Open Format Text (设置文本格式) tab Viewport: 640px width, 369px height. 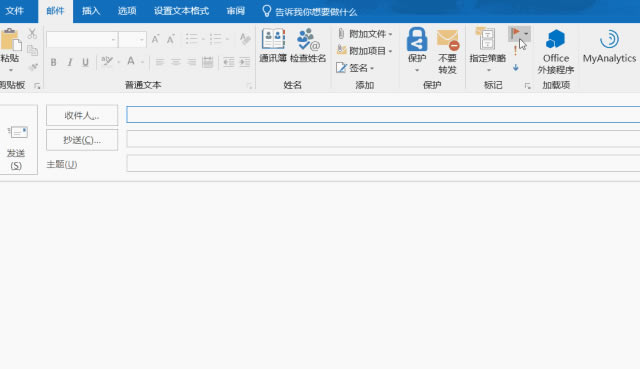coord(182,11)
